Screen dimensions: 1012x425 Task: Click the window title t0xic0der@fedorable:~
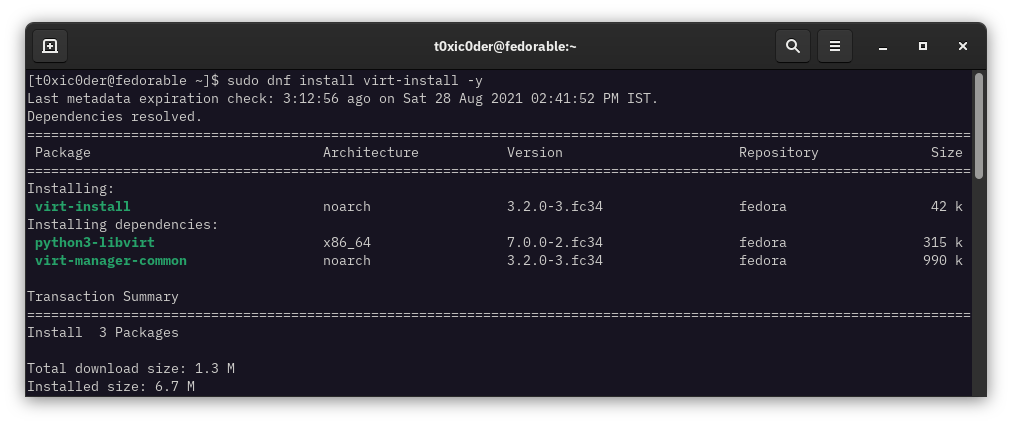pos(505,47)
